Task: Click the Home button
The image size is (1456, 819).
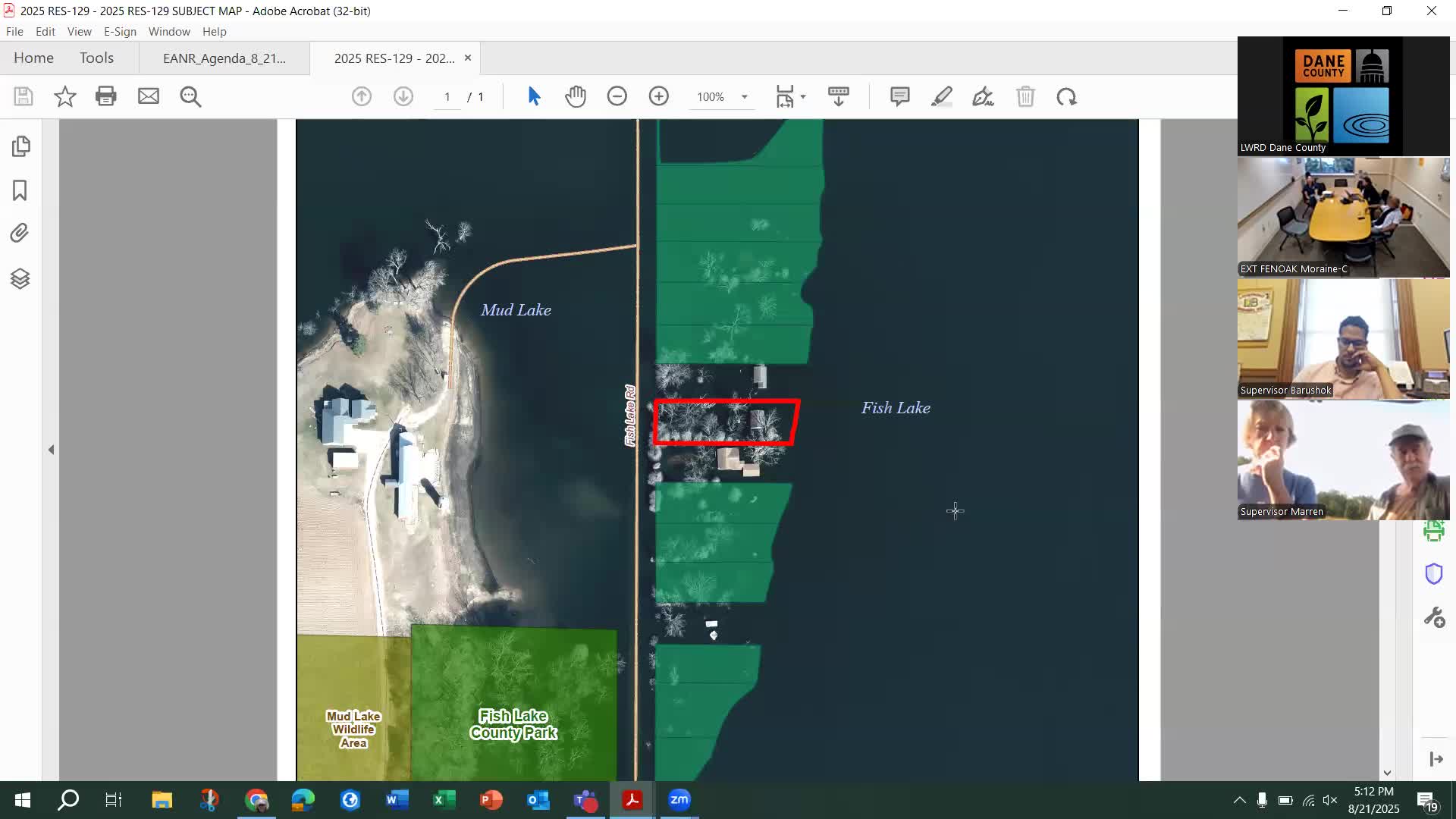Action: pos(33,58)
